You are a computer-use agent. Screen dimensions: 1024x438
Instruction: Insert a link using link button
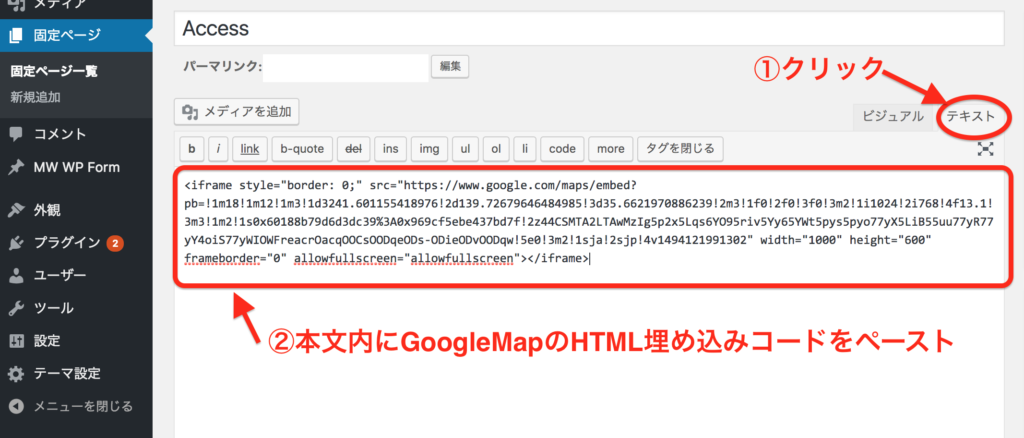(249, 149)
